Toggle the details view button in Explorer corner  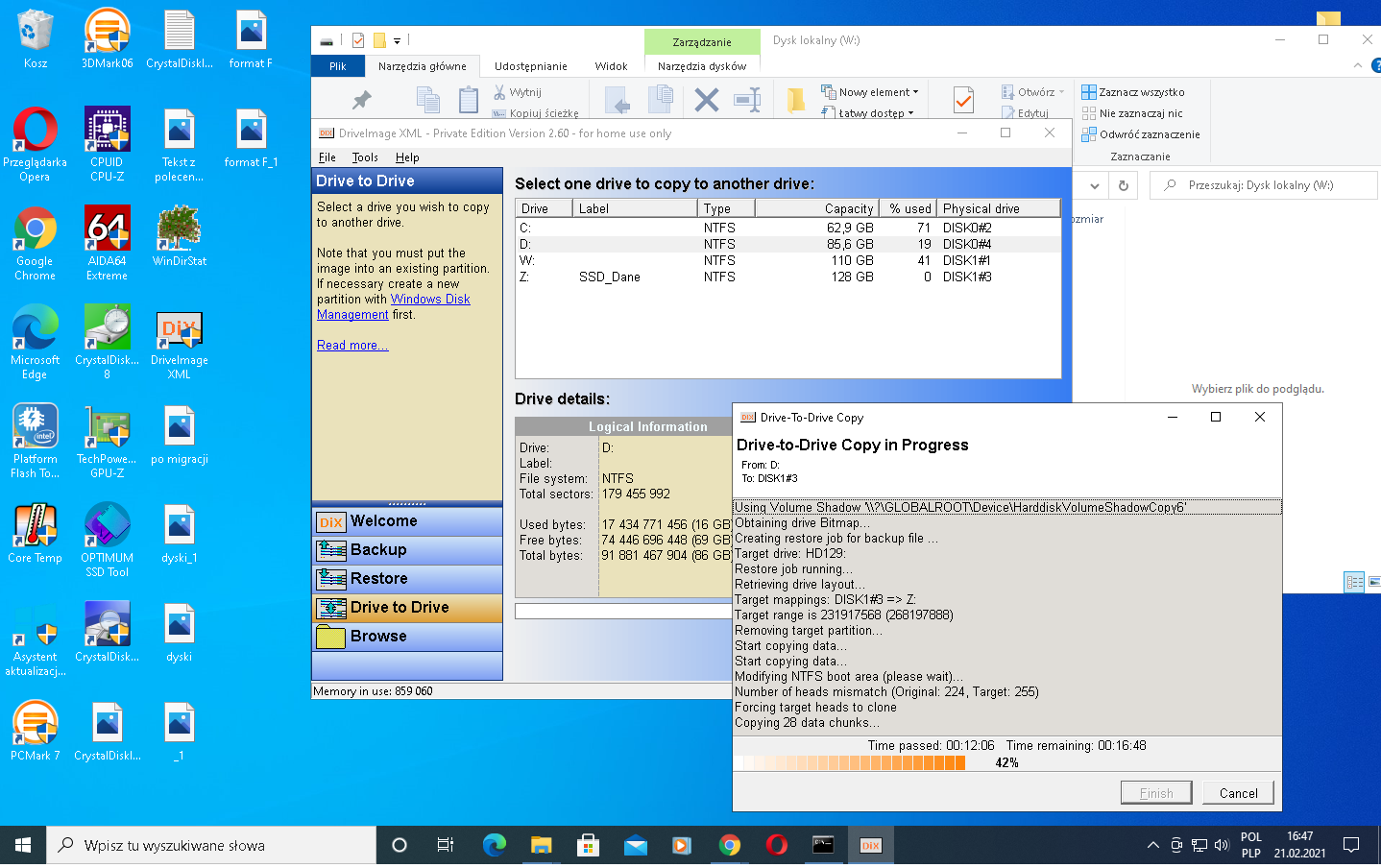pyautogui.click(x=1354, y=582)
